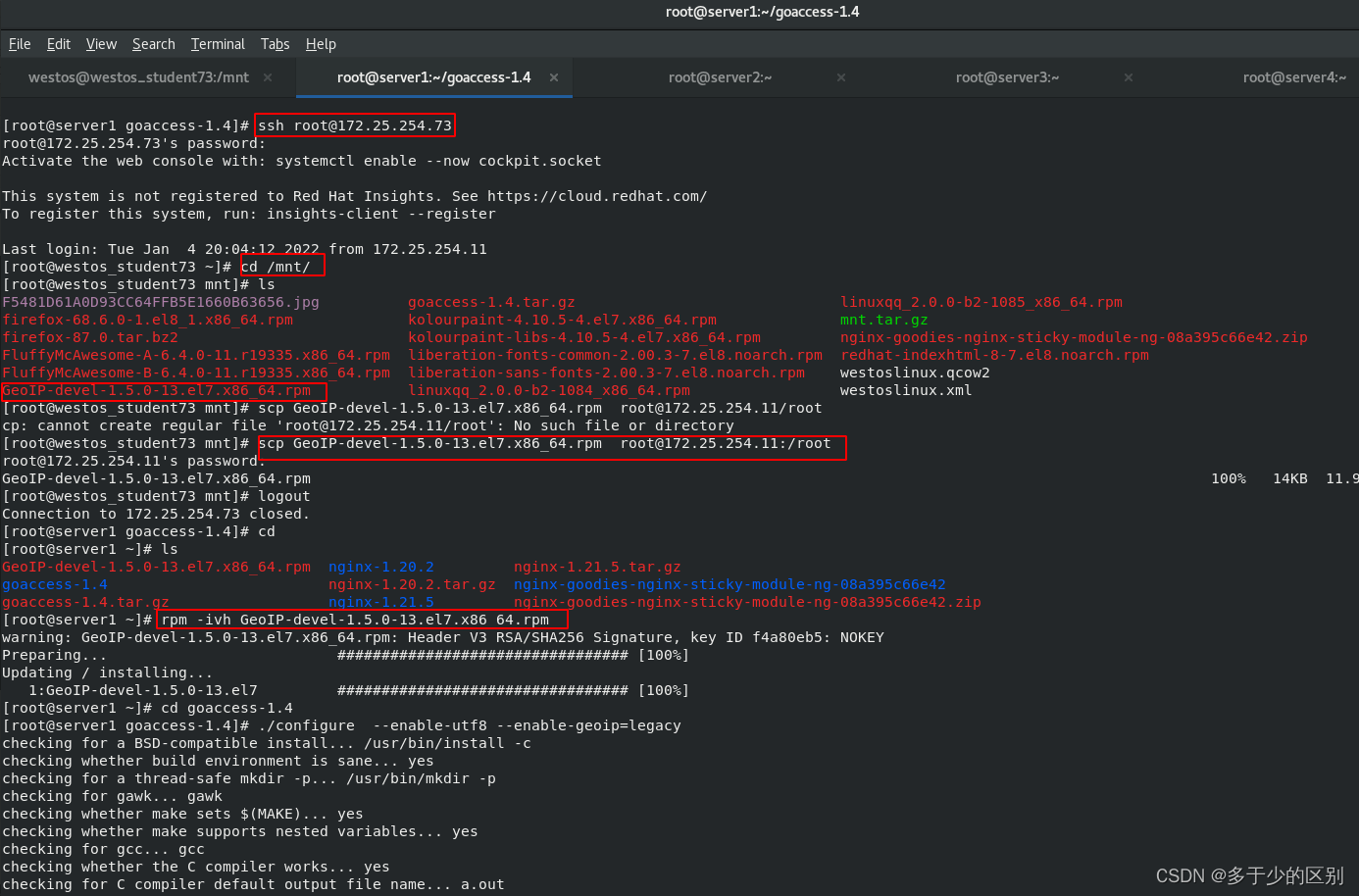Click the ./configure --enable-utf8 command line
The image size is (1359, 896).
pyautogui.click(x=470, y=725)
